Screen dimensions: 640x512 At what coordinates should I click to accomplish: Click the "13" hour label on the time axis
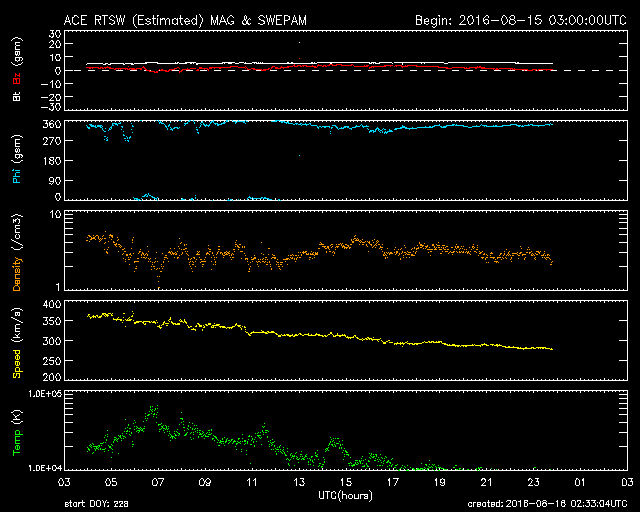click(x=299, y=482)
